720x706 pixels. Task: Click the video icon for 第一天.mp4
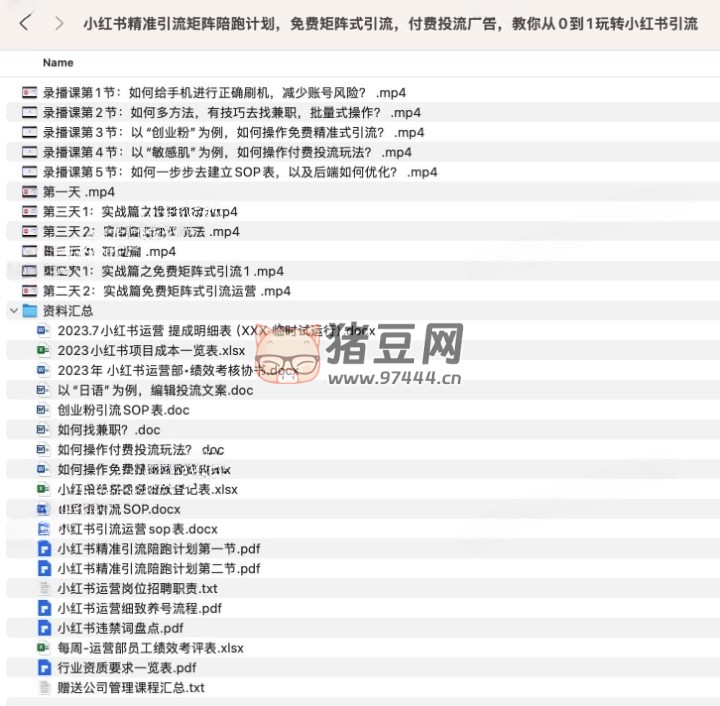tap(29, 192)
